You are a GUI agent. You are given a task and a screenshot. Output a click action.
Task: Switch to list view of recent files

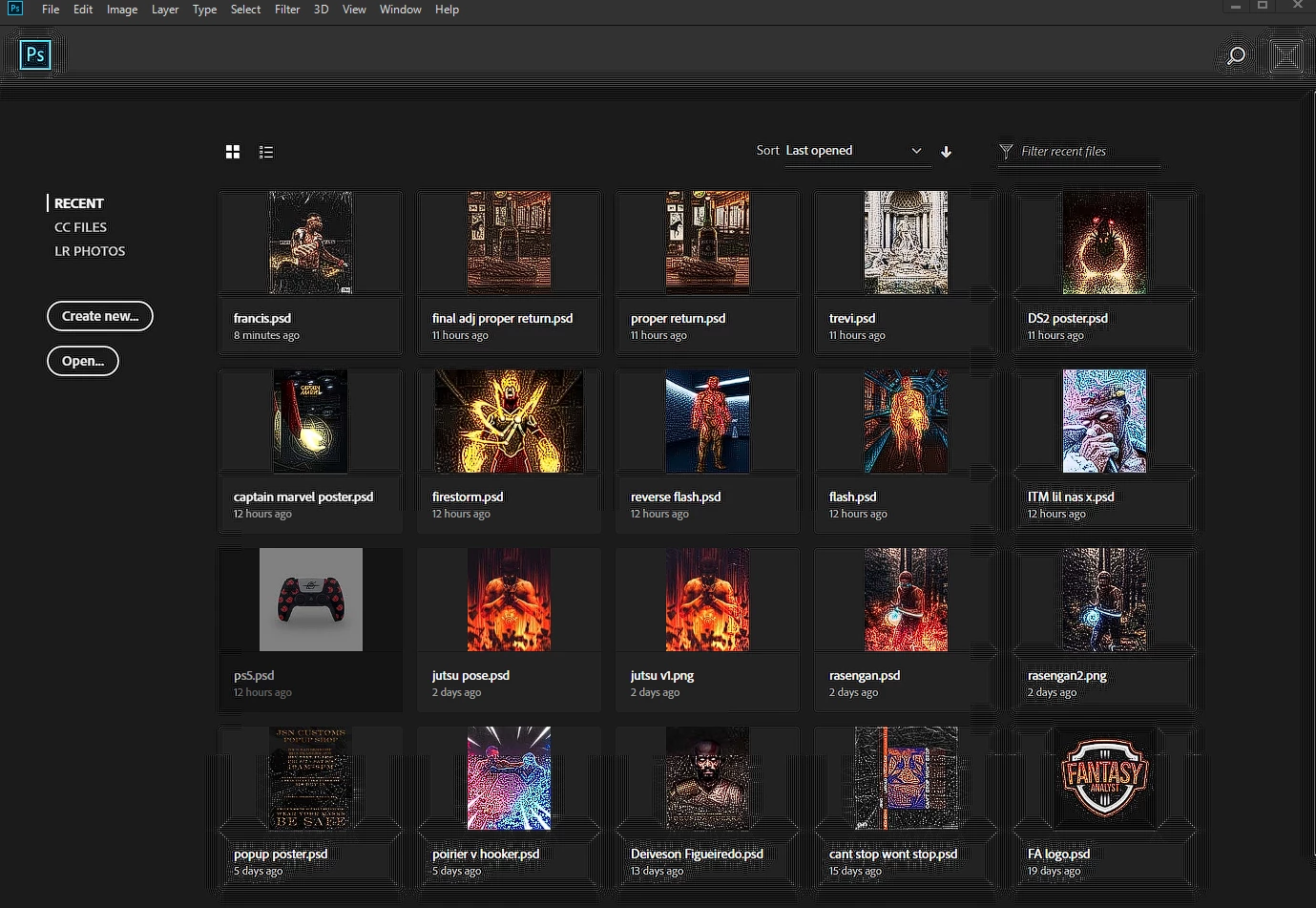pyautogui.click(x=266, y=152)
